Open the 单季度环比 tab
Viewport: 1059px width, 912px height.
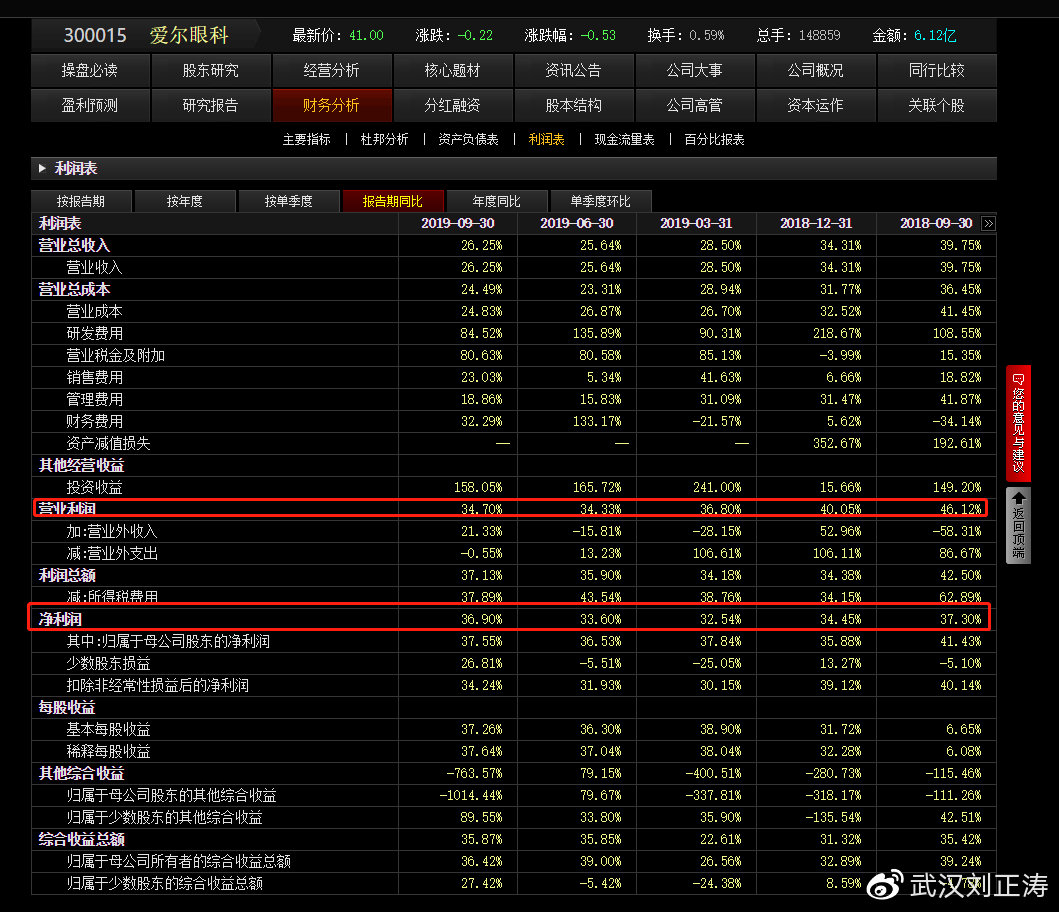pos(601,201)
